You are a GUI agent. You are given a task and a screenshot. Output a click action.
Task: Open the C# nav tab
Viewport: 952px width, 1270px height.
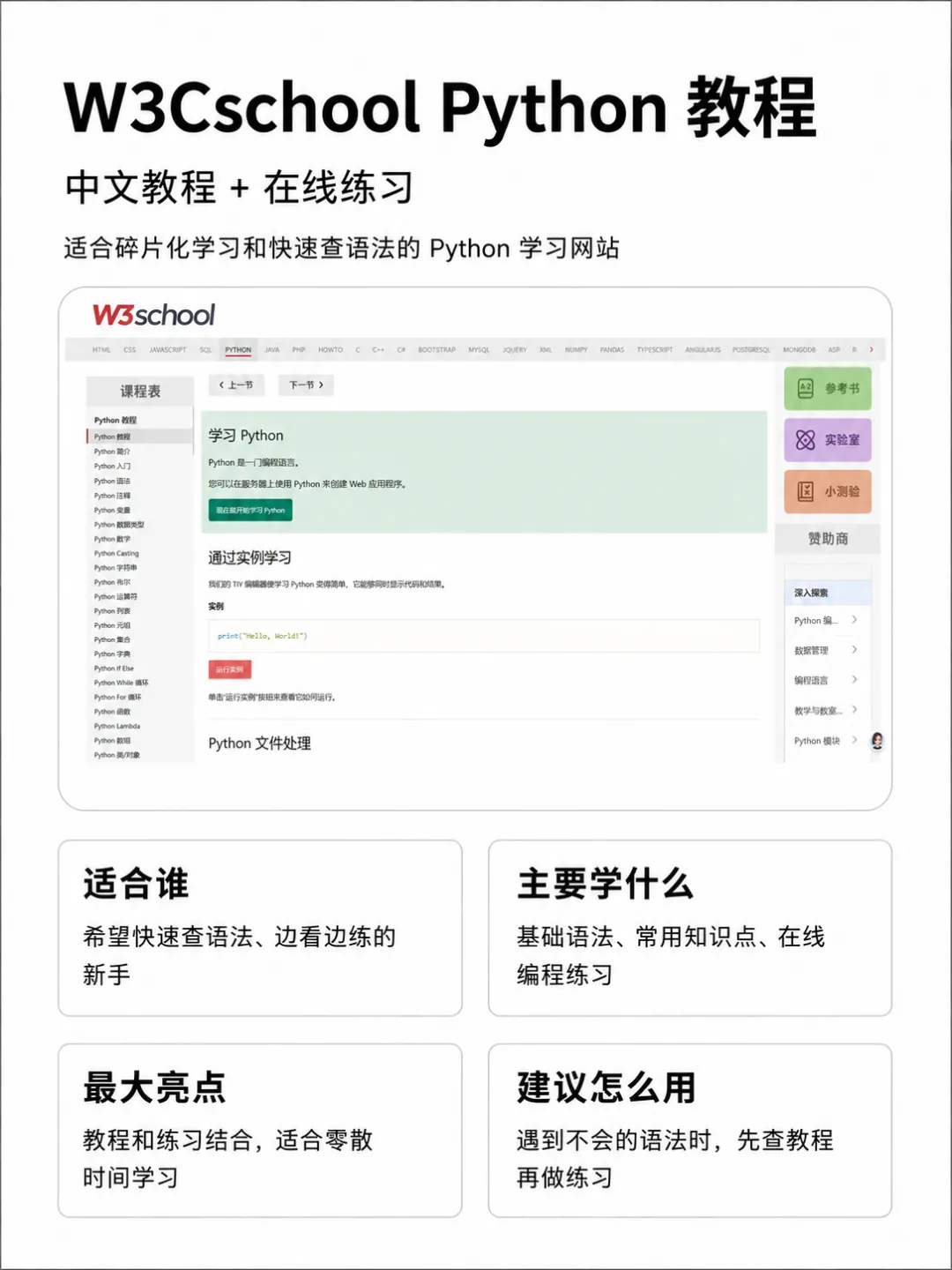401,350
